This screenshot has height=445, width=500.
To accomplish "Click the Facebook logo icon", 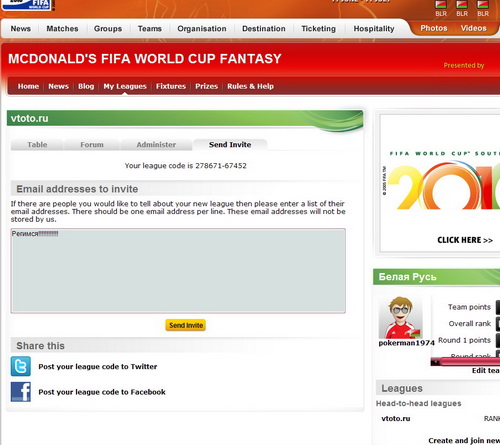I will [21, 392].
